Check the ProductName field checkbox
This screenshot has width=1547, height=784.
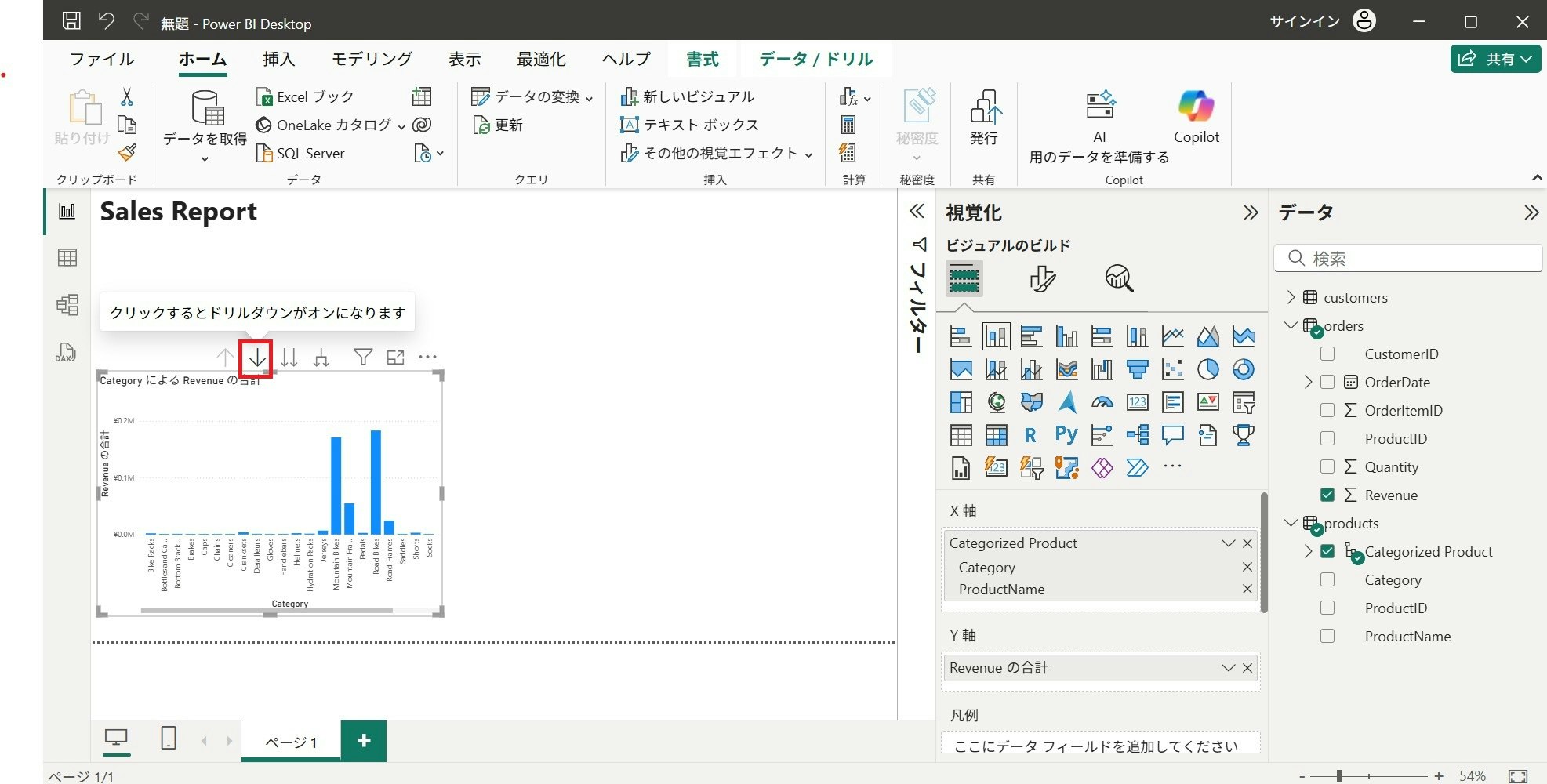pos(1327,636)
